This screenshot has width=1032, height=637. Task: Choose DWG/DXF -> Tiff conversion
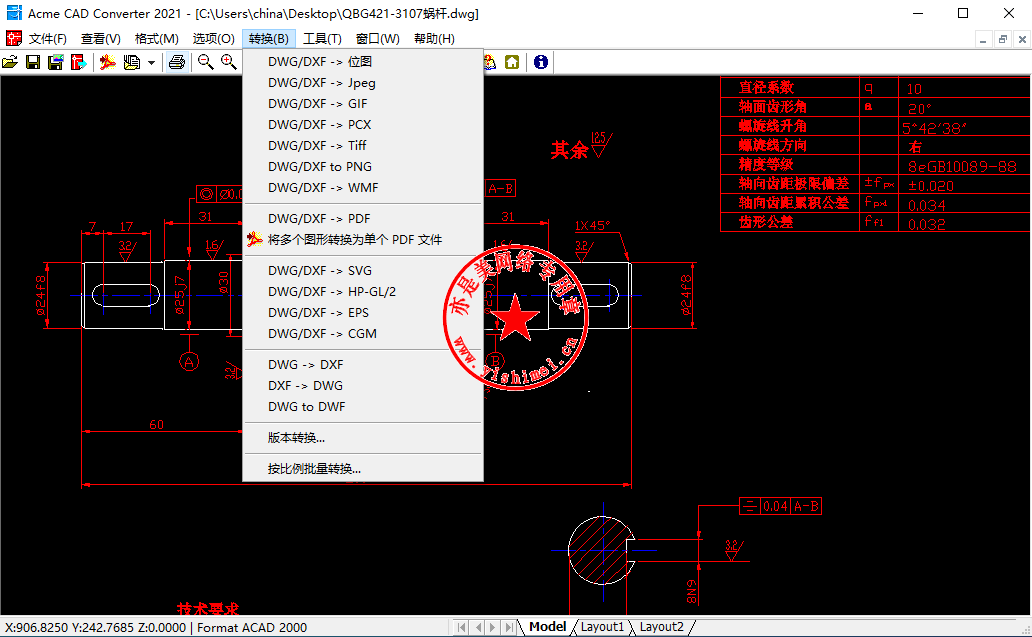[363, 146]
